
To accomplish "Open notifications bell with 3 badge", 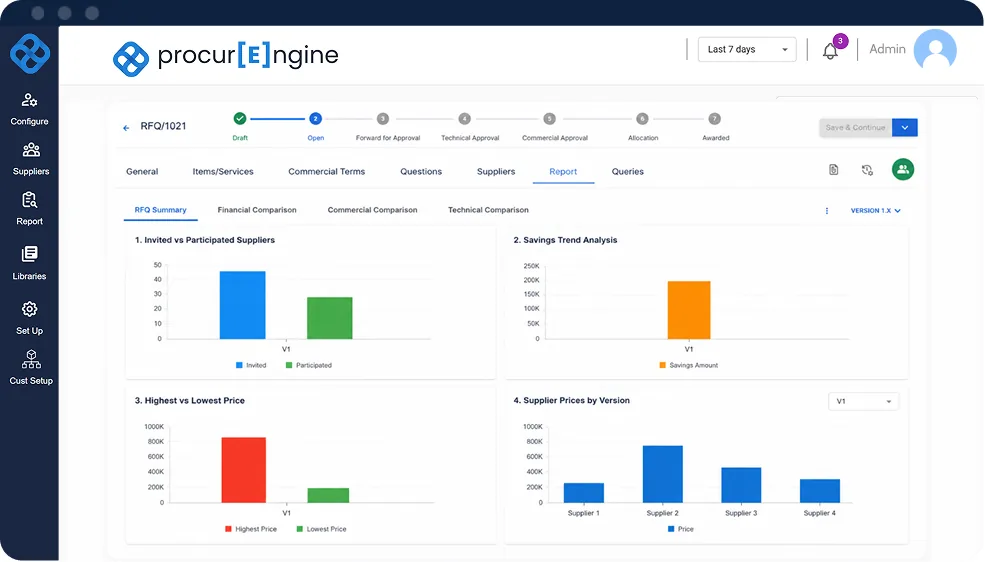I will pyautogui.click(x=830, y=51).
